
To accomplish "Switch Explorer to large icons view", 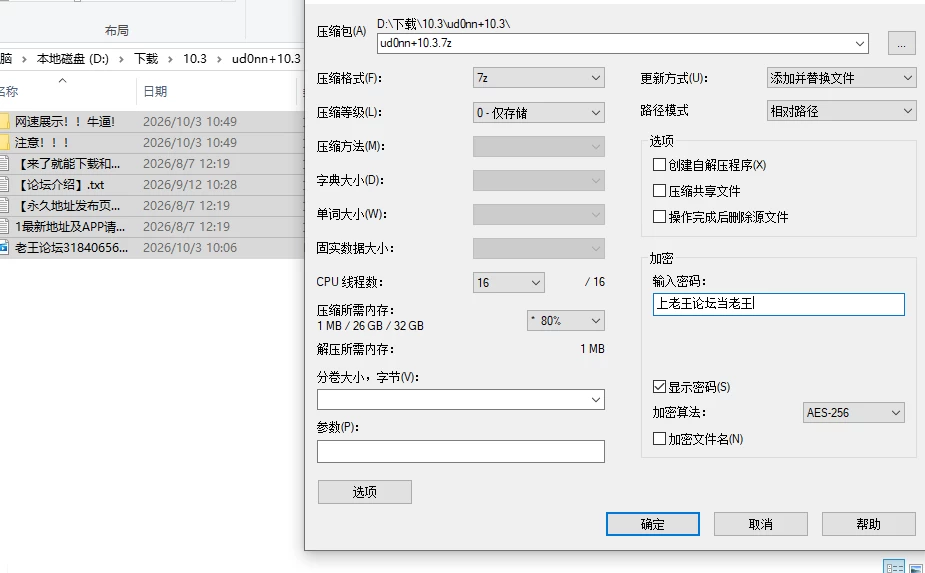I will pos(916,567).
